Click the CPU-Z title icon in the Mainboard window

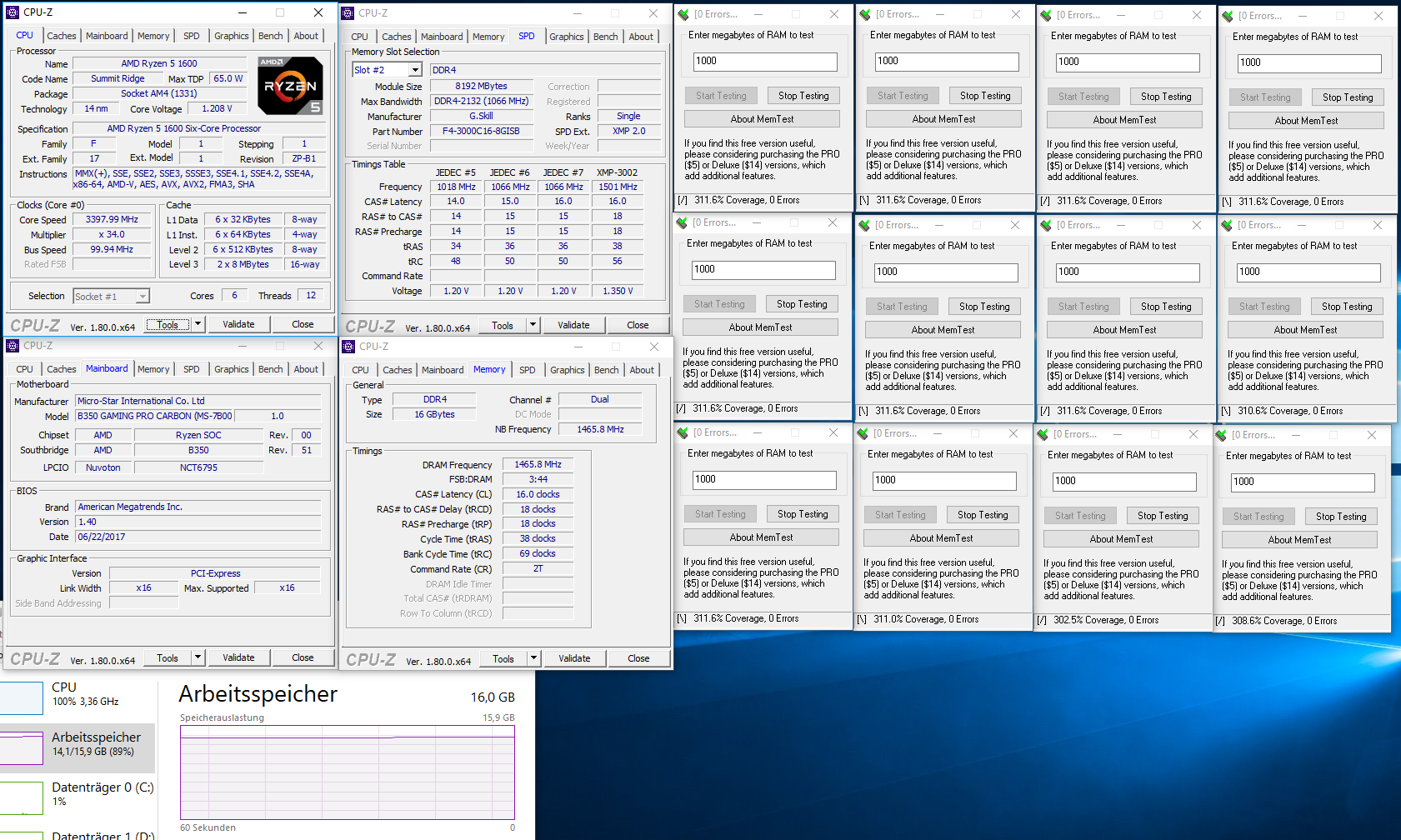point(13,346)
